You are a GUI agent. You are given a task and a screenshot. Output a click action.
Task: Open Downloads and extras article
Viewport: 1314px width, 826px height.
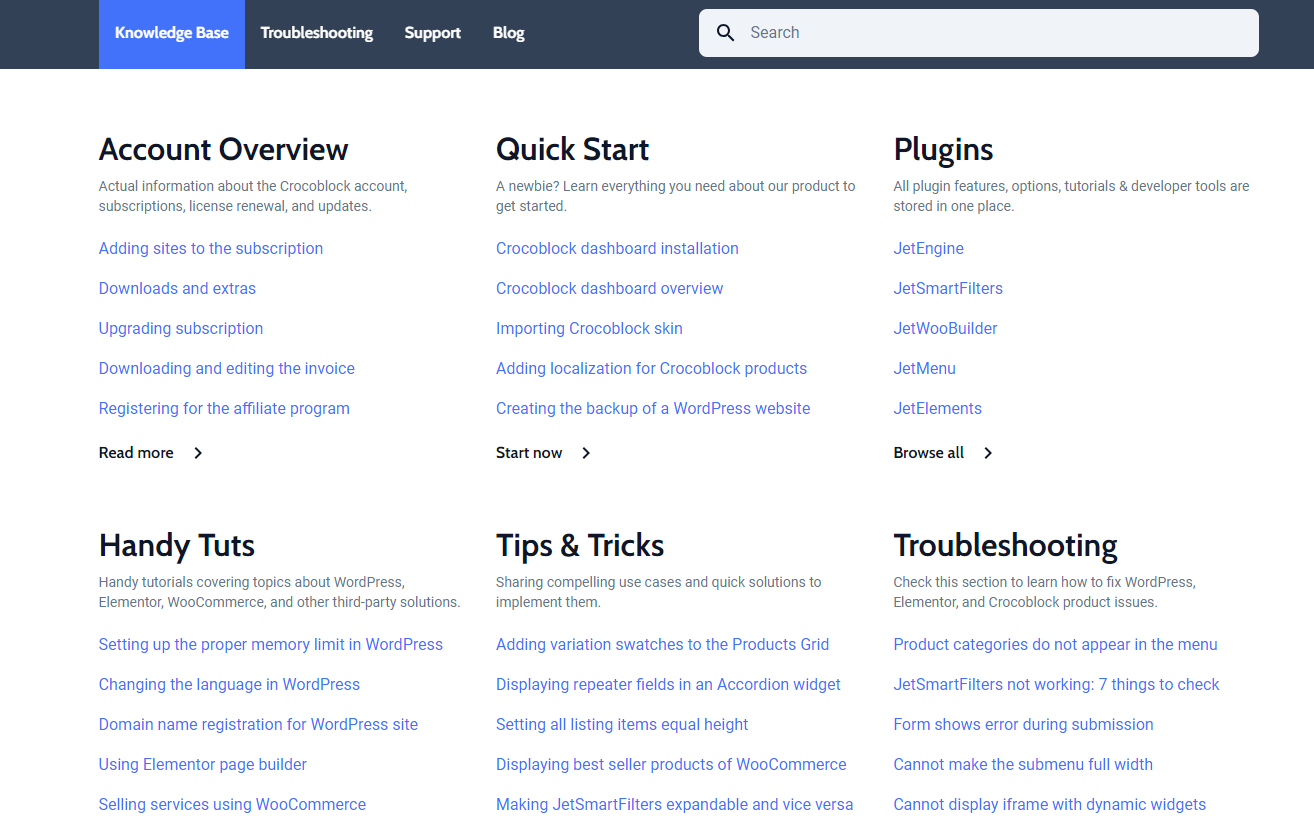[177, 288]
